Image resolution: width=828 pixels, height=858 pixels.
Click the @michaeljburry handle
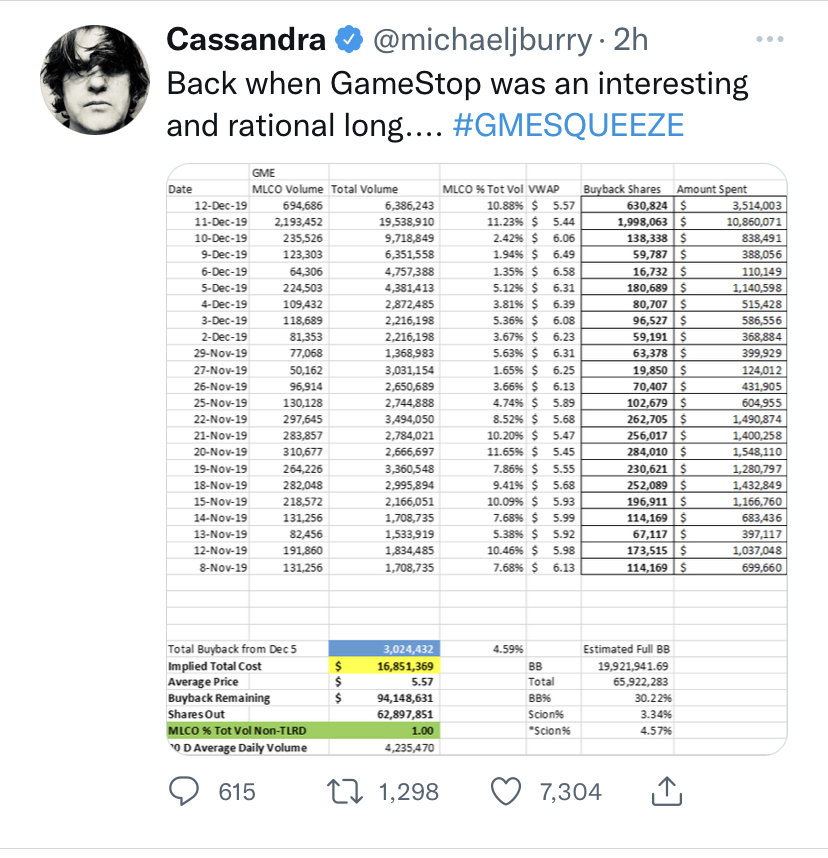tap(484, 40)
